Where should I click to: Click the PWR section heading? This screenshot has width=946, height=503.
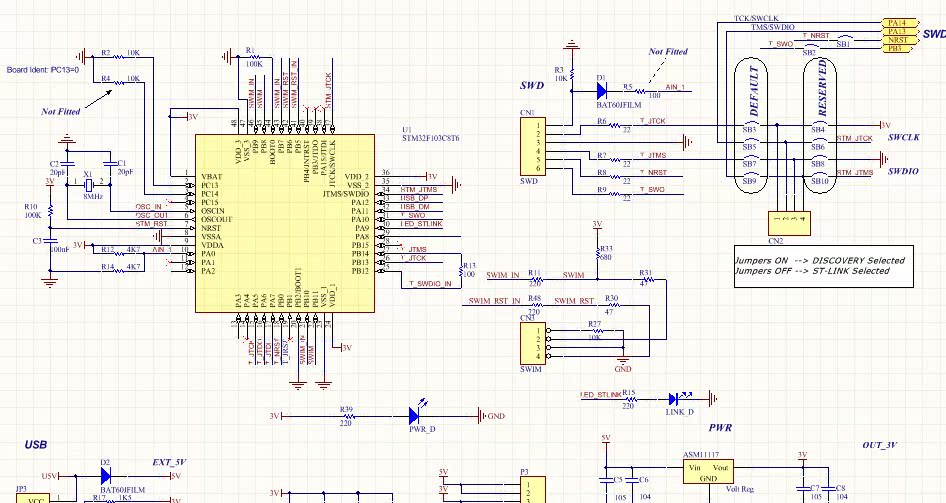[x=720, y=428]
